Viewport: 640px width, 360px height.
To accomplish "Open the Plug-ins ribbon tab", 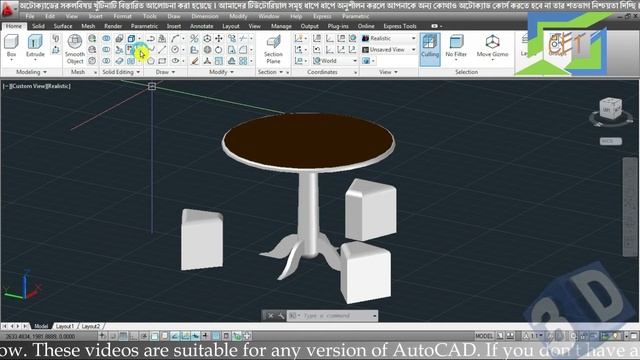I will [x=338, y=26].
